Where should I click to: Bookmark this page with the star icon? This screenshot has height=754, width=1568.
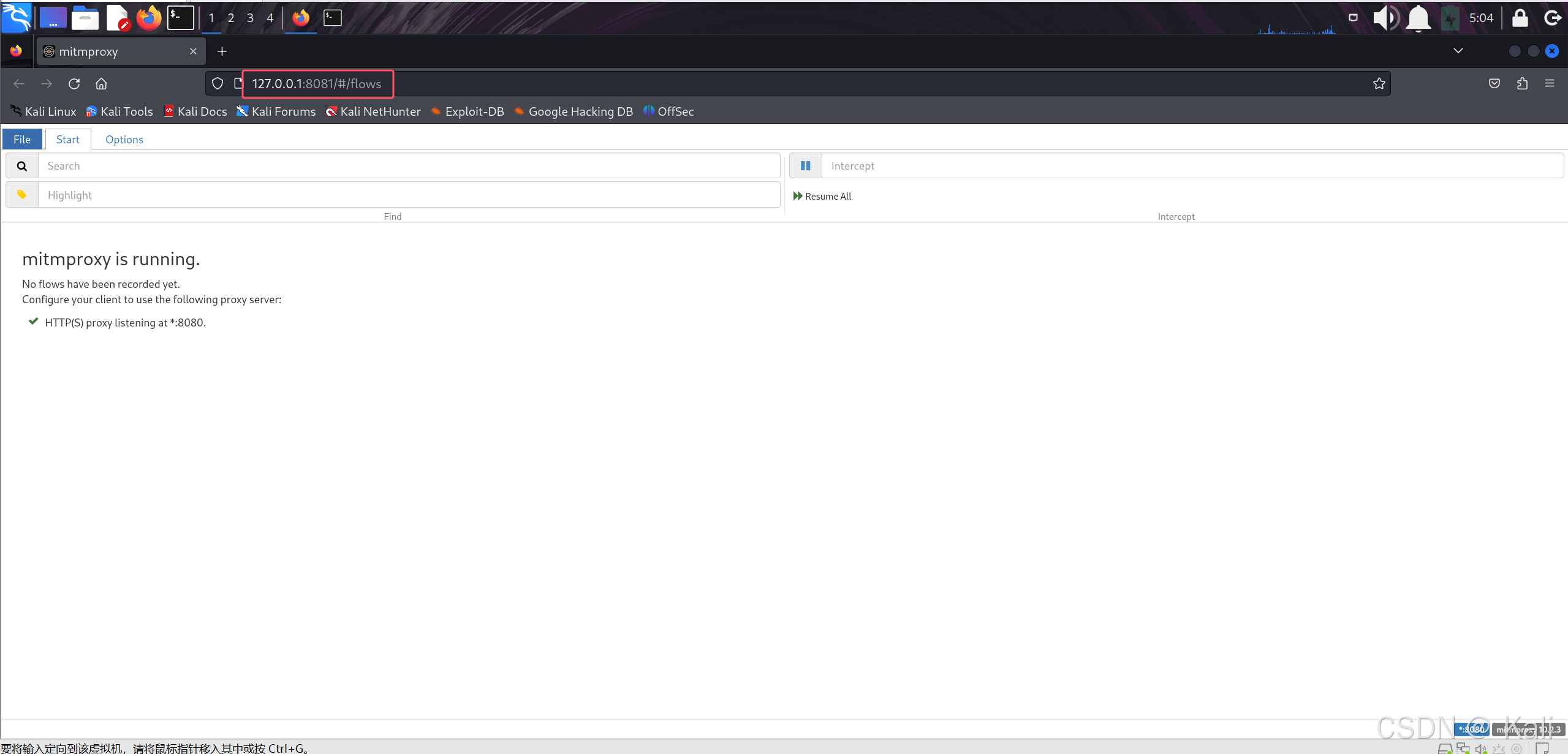1379,84
